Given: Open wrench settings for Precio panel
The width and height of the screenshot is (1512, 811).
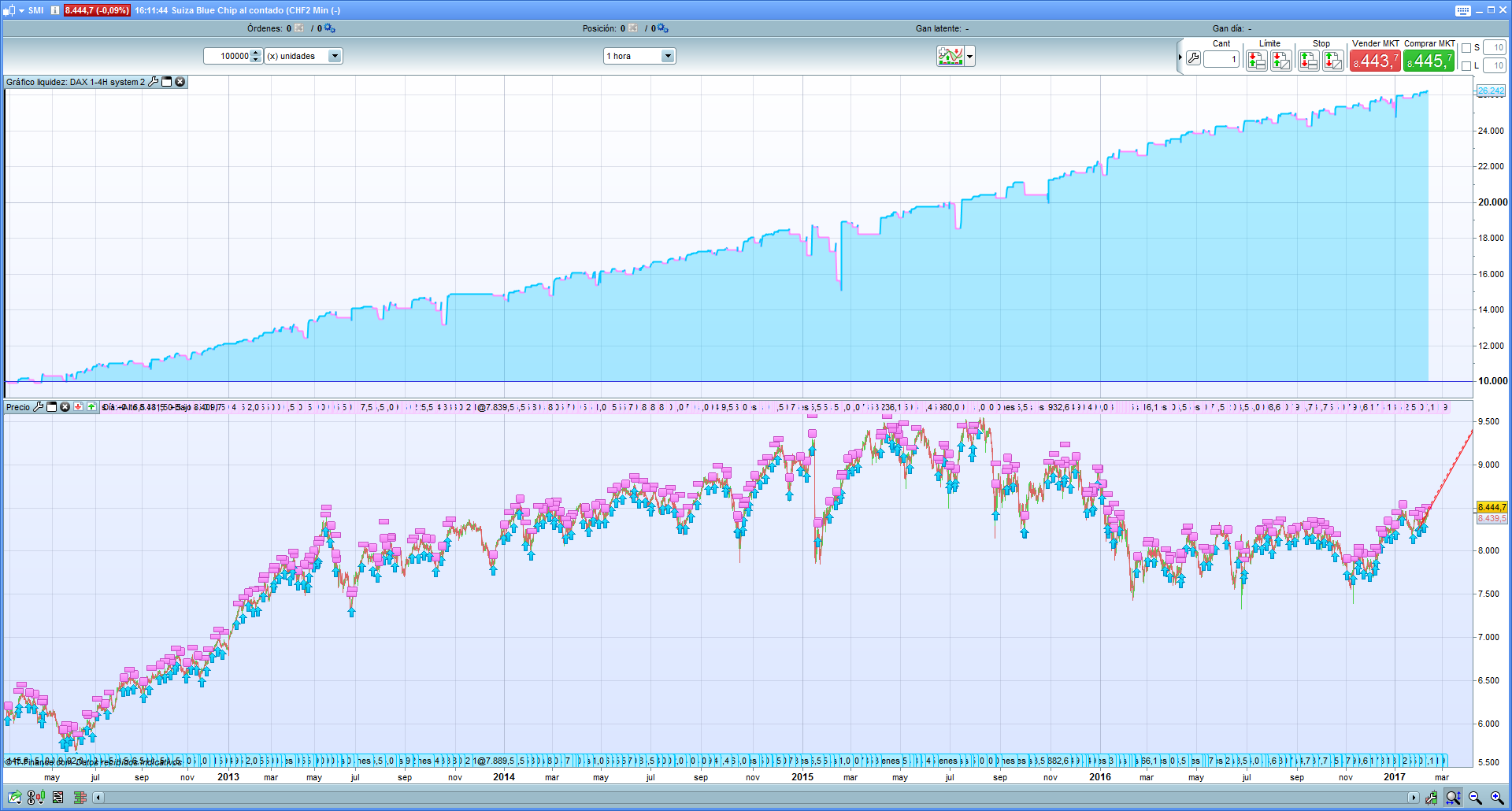Looking at the screenshot, I should pos(39,407).
